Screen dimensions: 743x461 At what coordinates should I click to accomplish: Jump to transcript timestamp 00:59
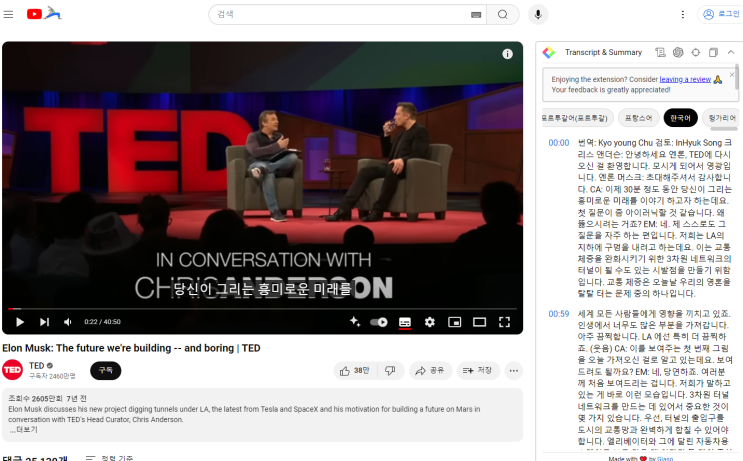[x=559, y=314]
